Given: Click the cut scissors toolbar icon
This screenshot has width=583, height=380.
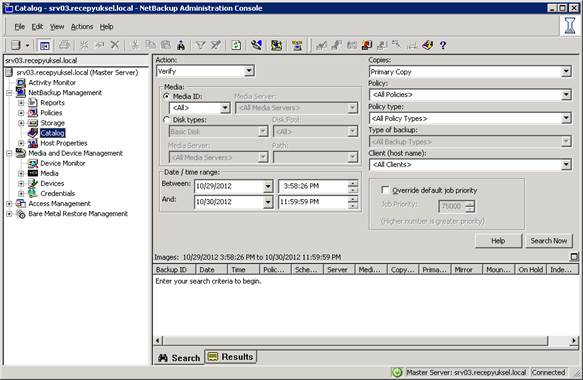Looking at the screenshot, I should click(135, 45).
